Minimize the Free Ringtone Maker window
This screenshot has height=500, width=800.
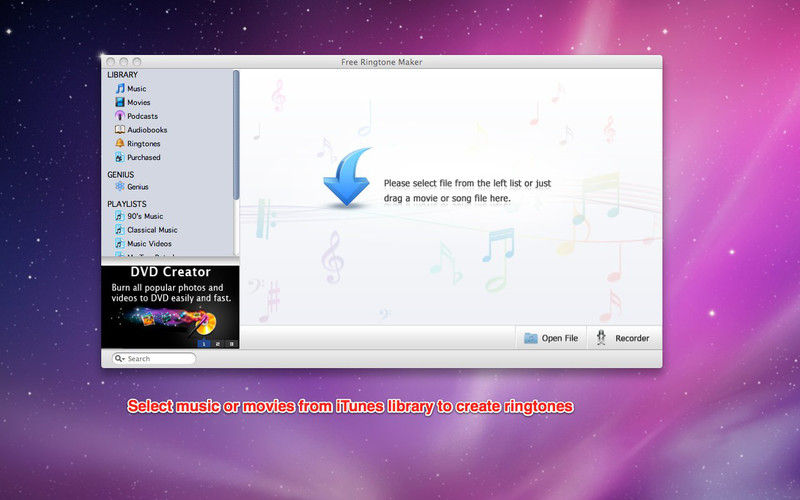124,62
